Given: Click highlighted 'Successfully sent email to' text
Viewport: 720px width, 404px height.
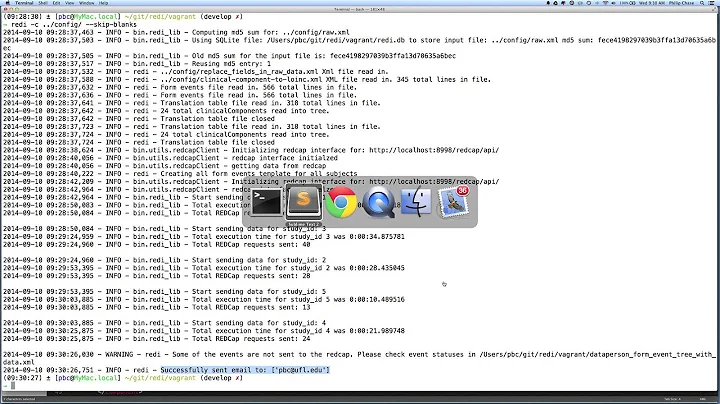Looking at the screenshot, I should [245, 370].
